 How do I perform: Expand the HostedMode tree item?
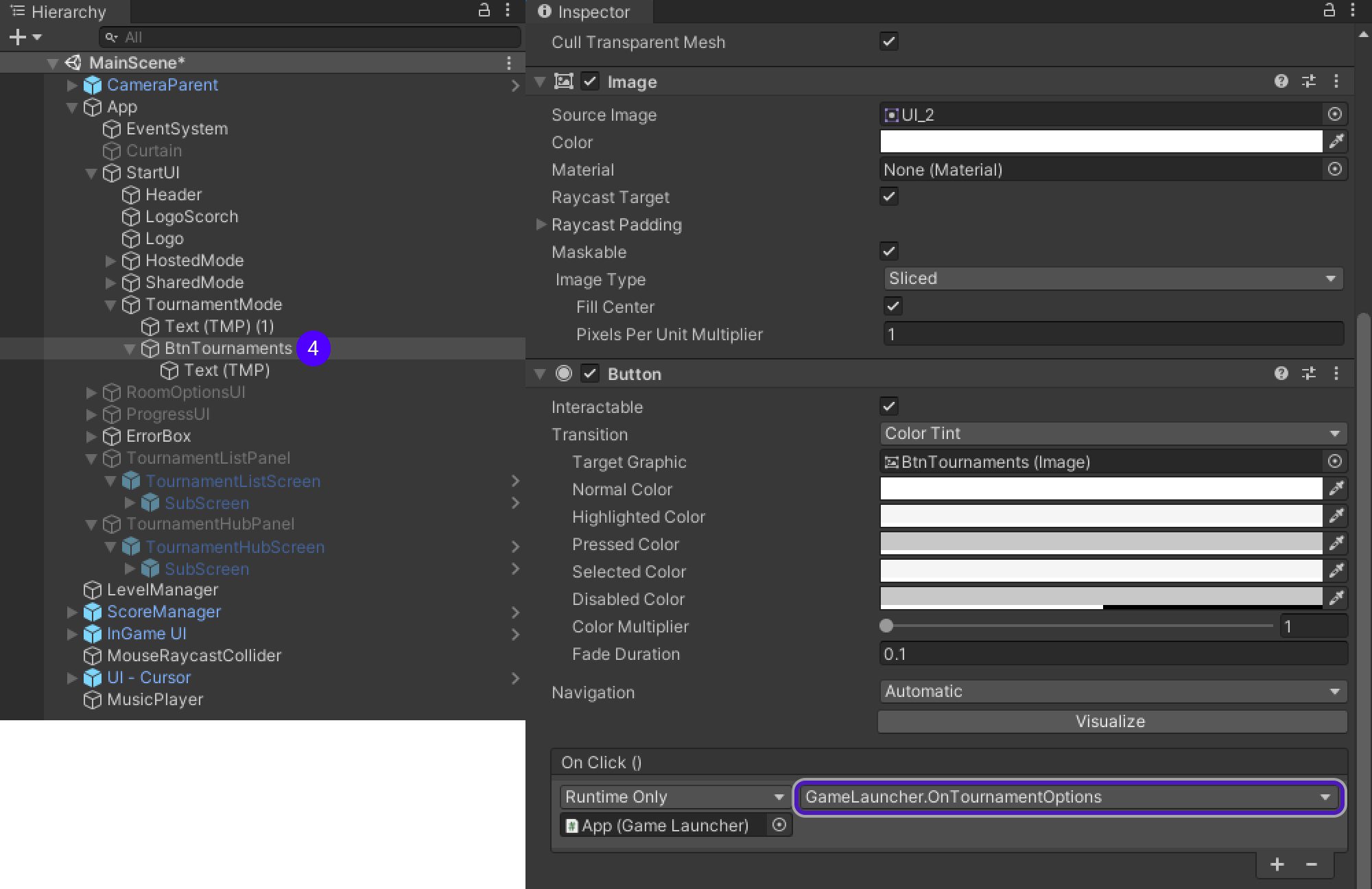click(x=110, y=261)
